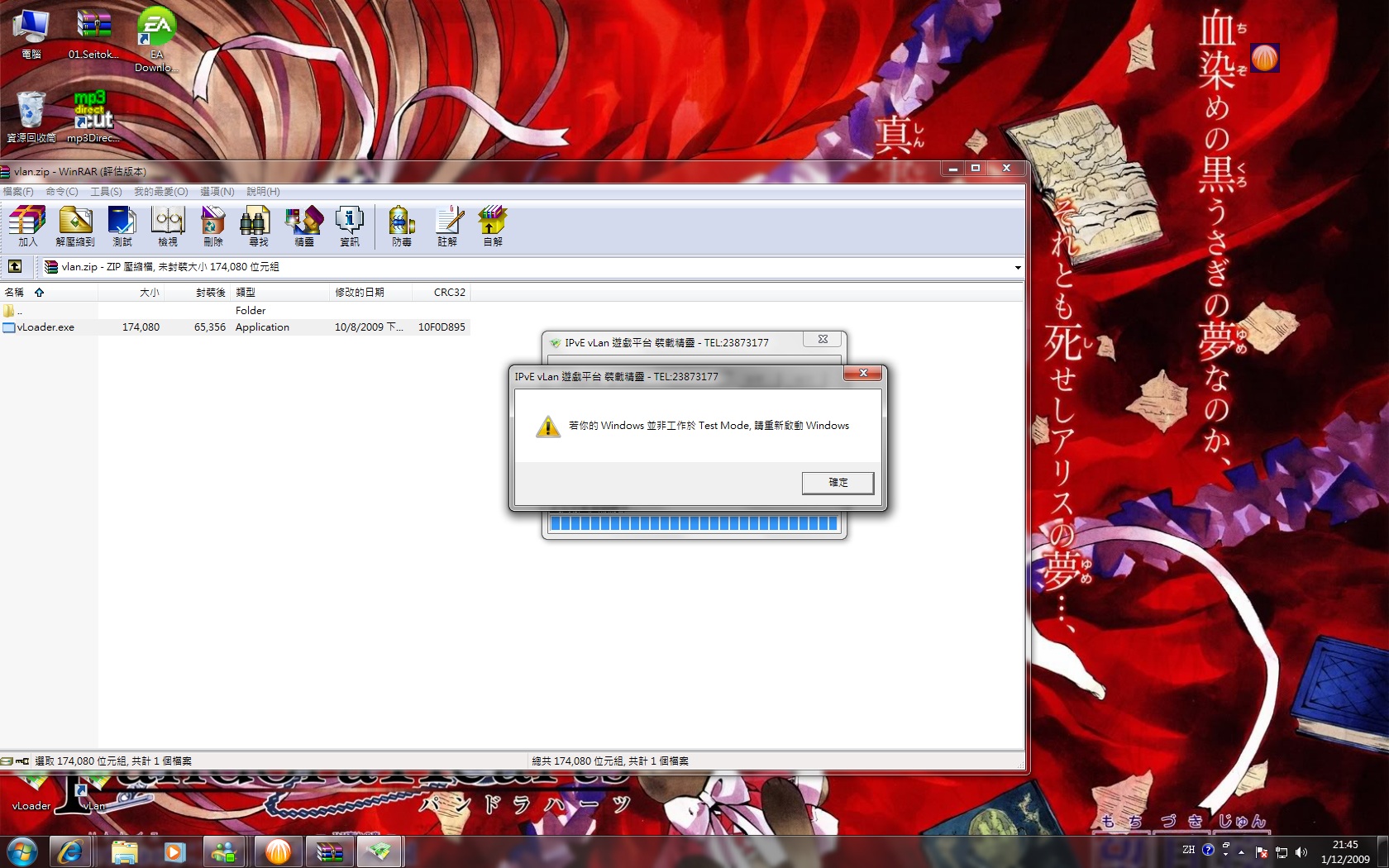Image resolution: width=1389 pixels, height=868 pixels.
Task: Click the 刪除 (Delete) toolbar icon
Action: click(213, 226)
